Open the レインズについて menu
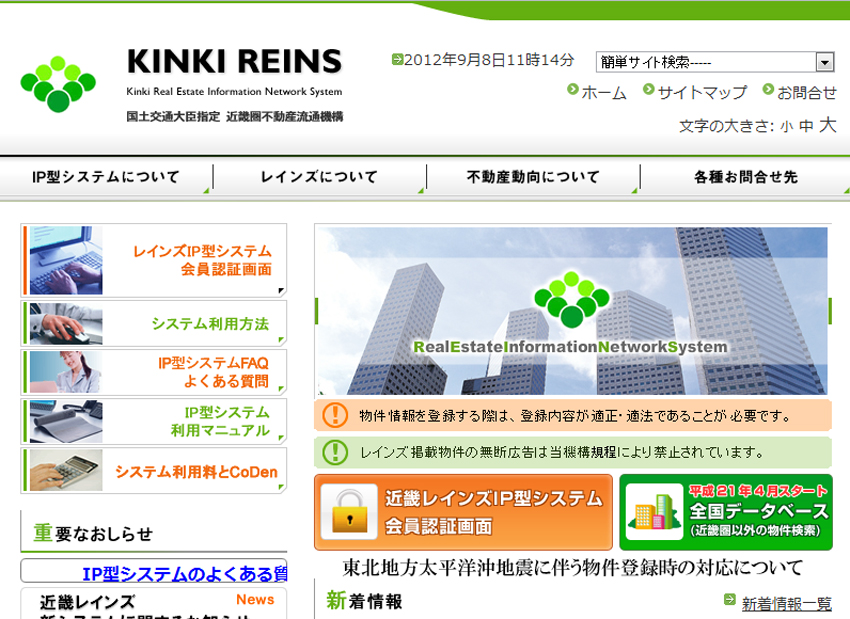Image resolution: width=850 pixels, height=619 pixels. (319, 177)
